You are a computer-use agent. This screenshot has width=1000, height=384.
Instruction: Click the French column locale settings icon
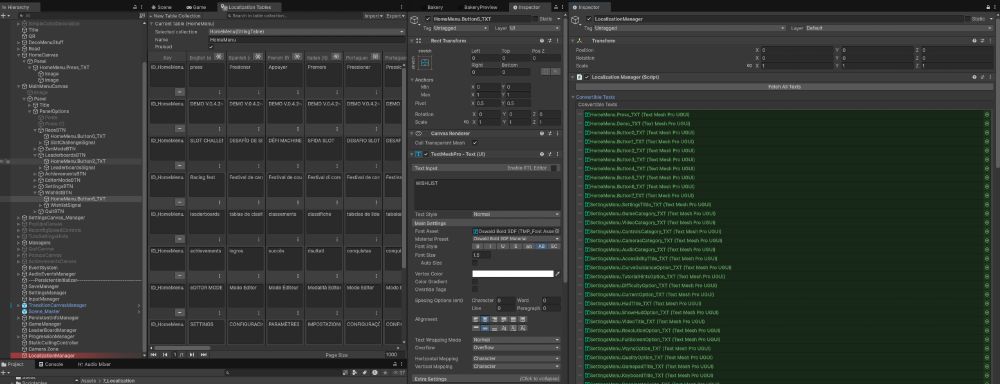297,57
